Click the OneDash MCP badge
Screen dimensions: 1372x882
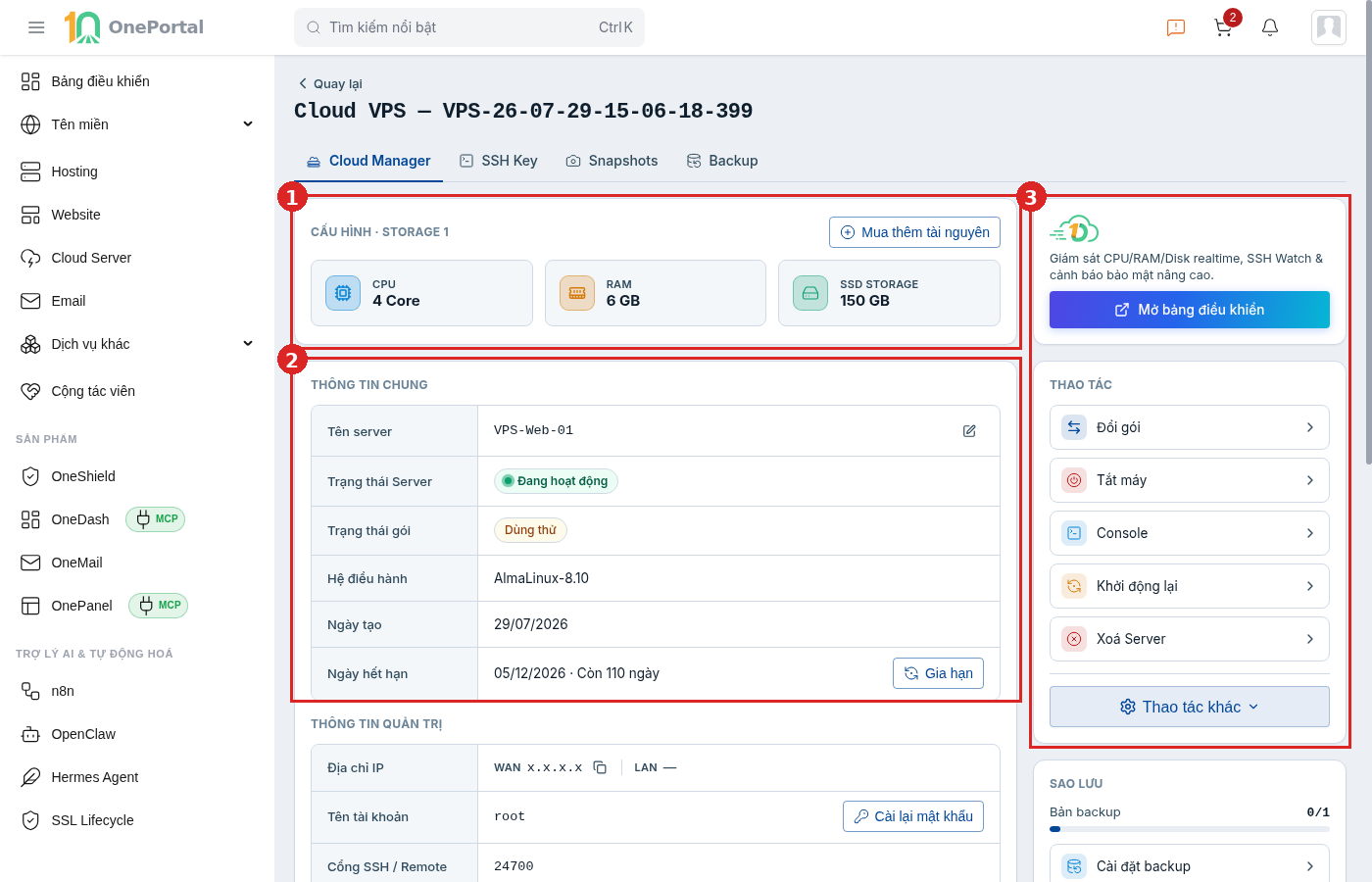[155, 519]
